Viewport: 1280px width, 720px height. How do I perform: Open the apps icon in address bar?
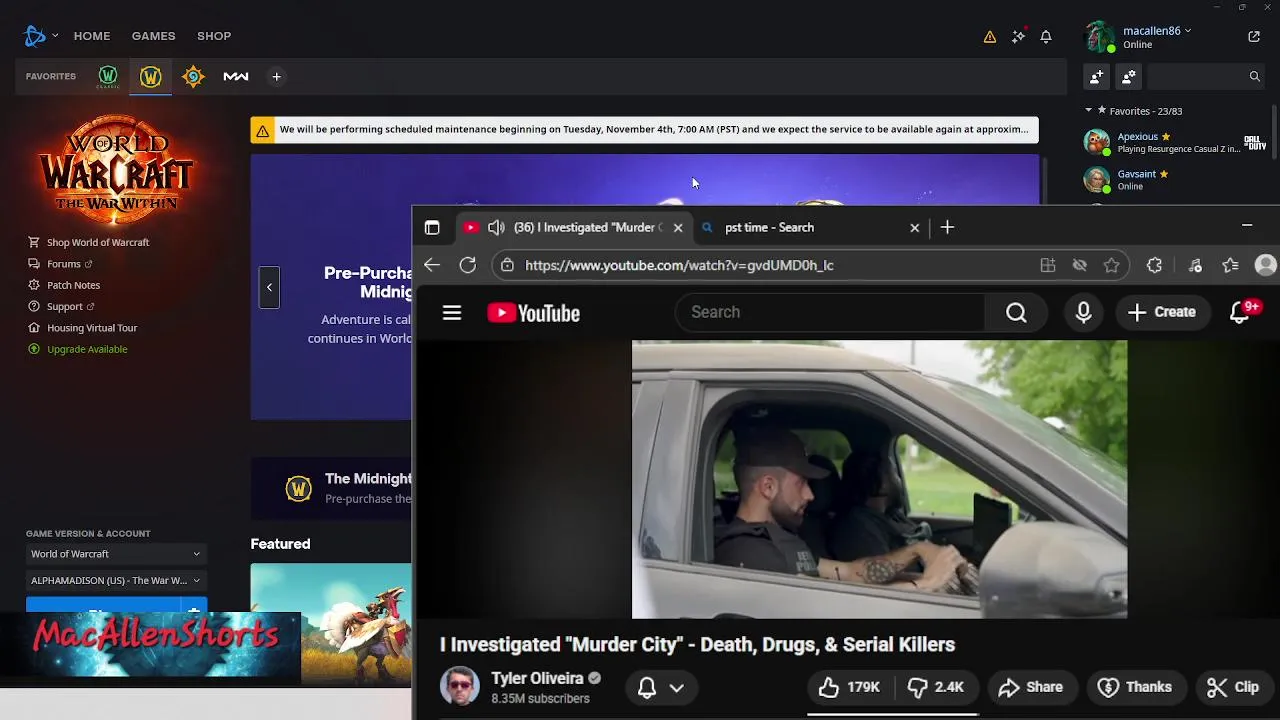coord(1048,265)
